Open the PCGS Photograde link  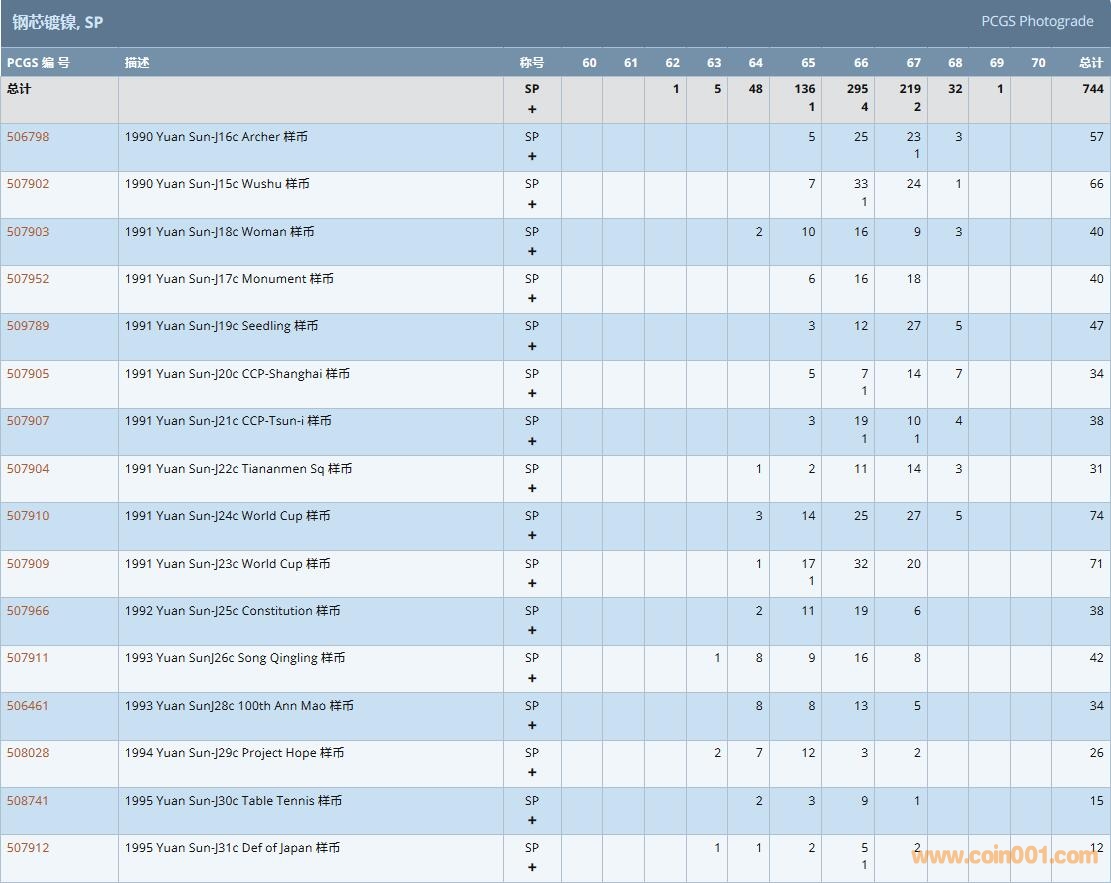[x=1036, y=21]
